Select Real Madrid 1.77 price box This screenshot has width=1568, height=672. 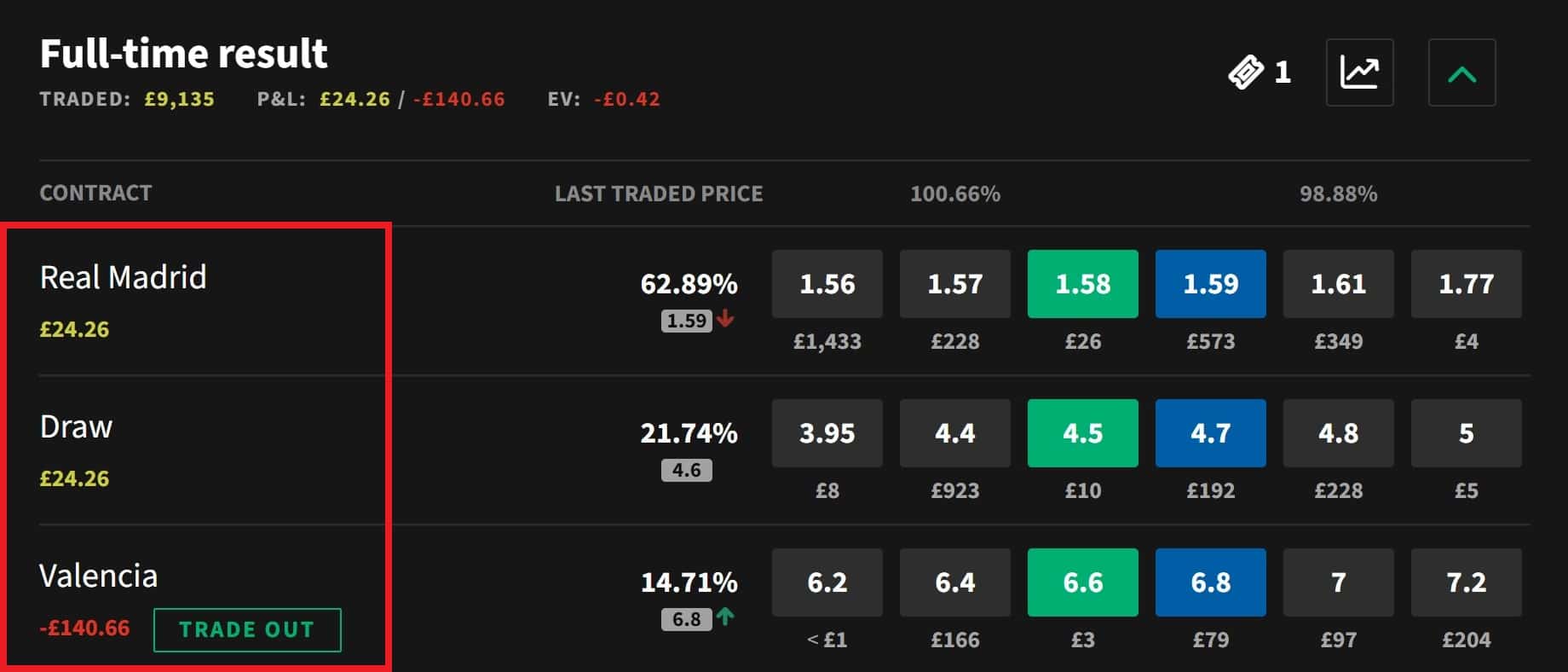tap(1466, 284)
